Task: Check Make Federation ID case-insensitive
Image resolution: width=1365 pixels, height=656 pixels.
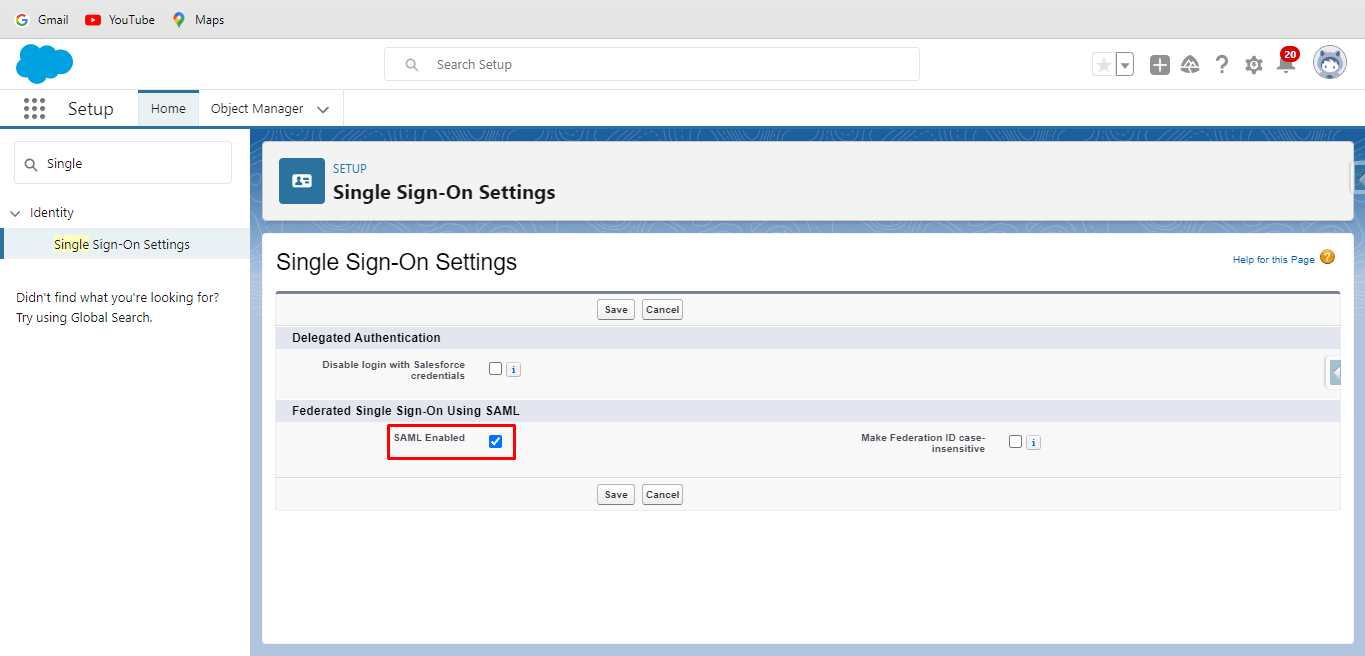Action: pos(1014,441)
